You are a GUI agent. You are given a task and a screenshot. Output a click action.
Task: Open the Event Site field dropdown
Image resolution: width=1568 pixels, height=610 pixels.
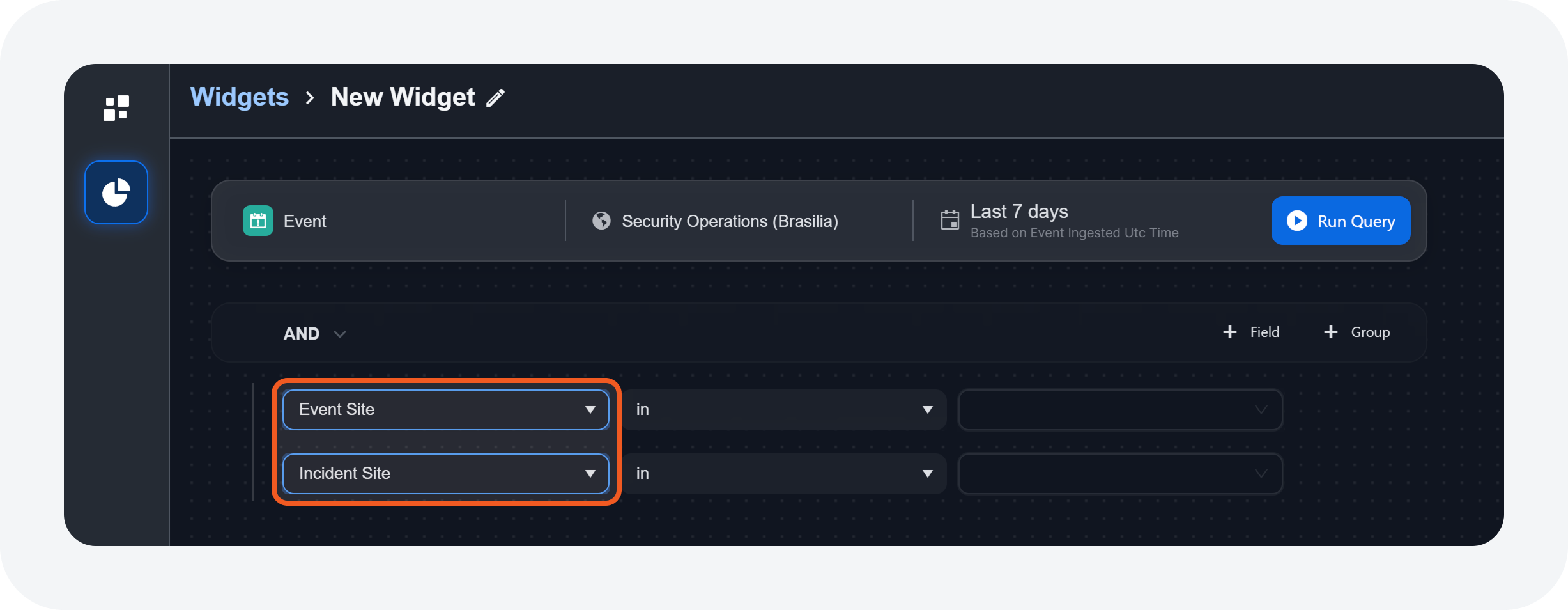(445, 410)
